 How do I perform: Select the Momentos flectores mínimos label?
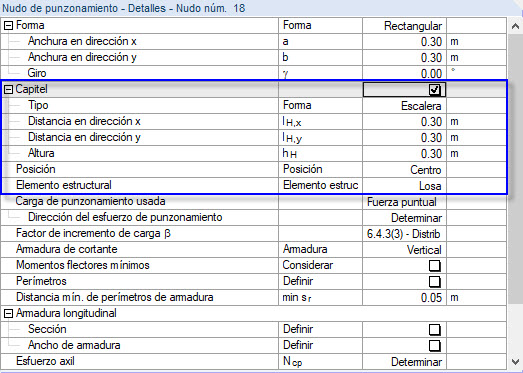83,265
